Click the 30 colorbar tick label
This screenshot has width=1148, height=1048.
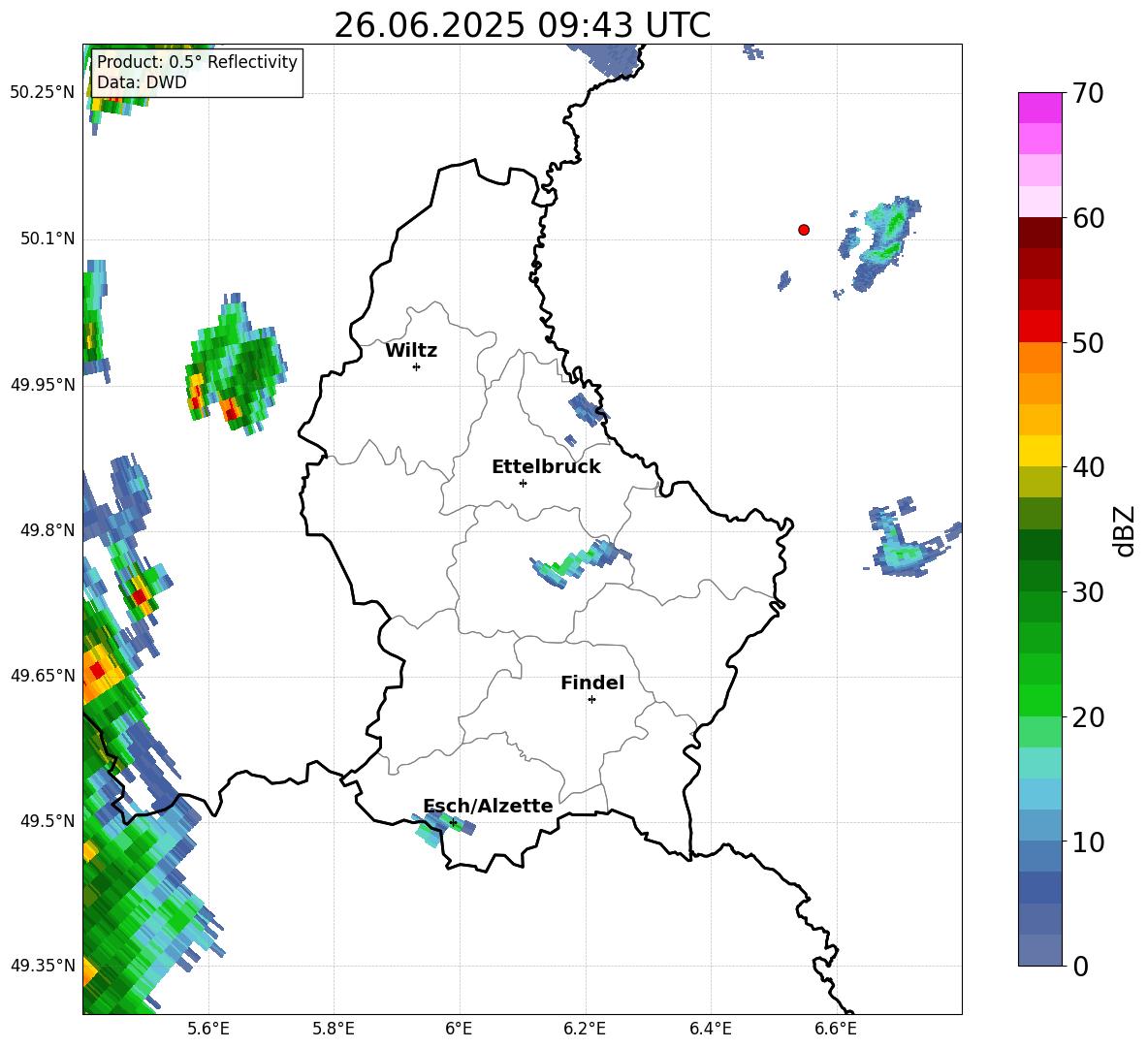(1087, 592)
